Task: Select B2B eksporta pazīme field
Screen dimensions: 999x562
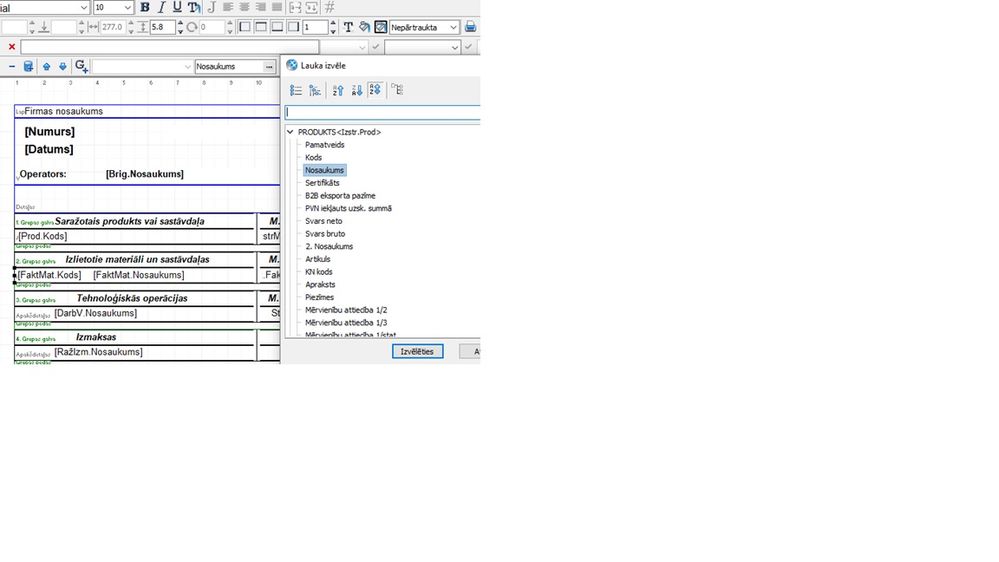Action: [x=340, y=196]
